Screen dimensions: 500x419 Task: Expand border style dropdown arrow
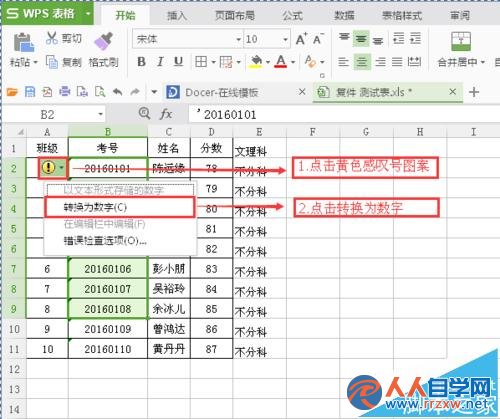pos(214,62)
